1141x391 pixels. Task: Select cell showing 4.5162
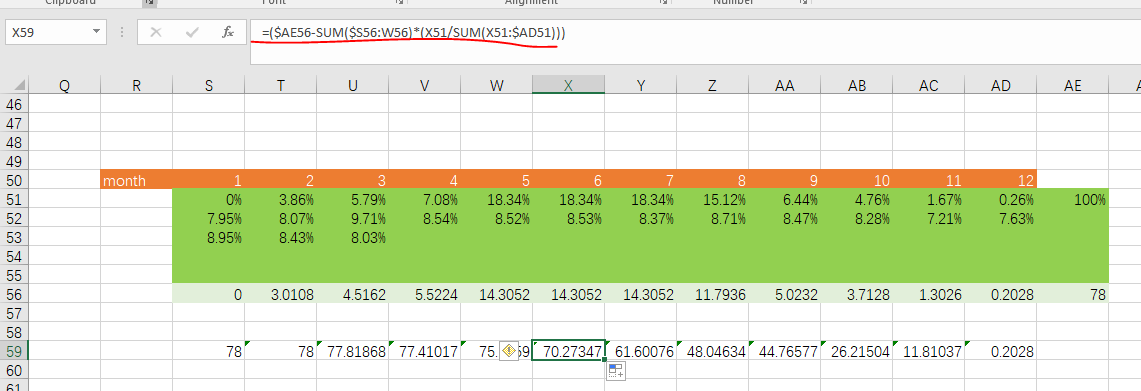coord(353,294)
